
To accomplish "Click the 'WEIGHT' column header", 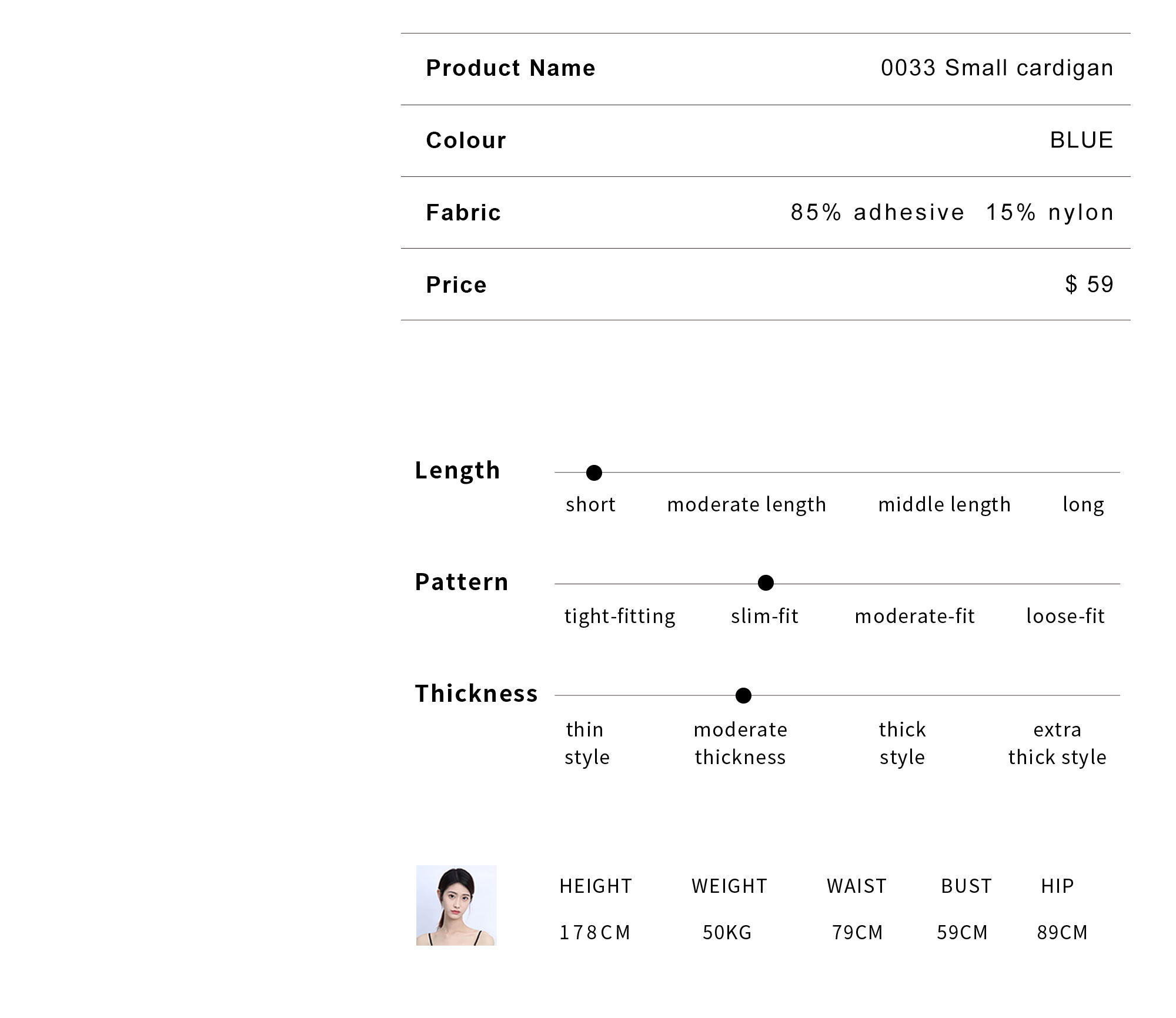I will point(729,886).
